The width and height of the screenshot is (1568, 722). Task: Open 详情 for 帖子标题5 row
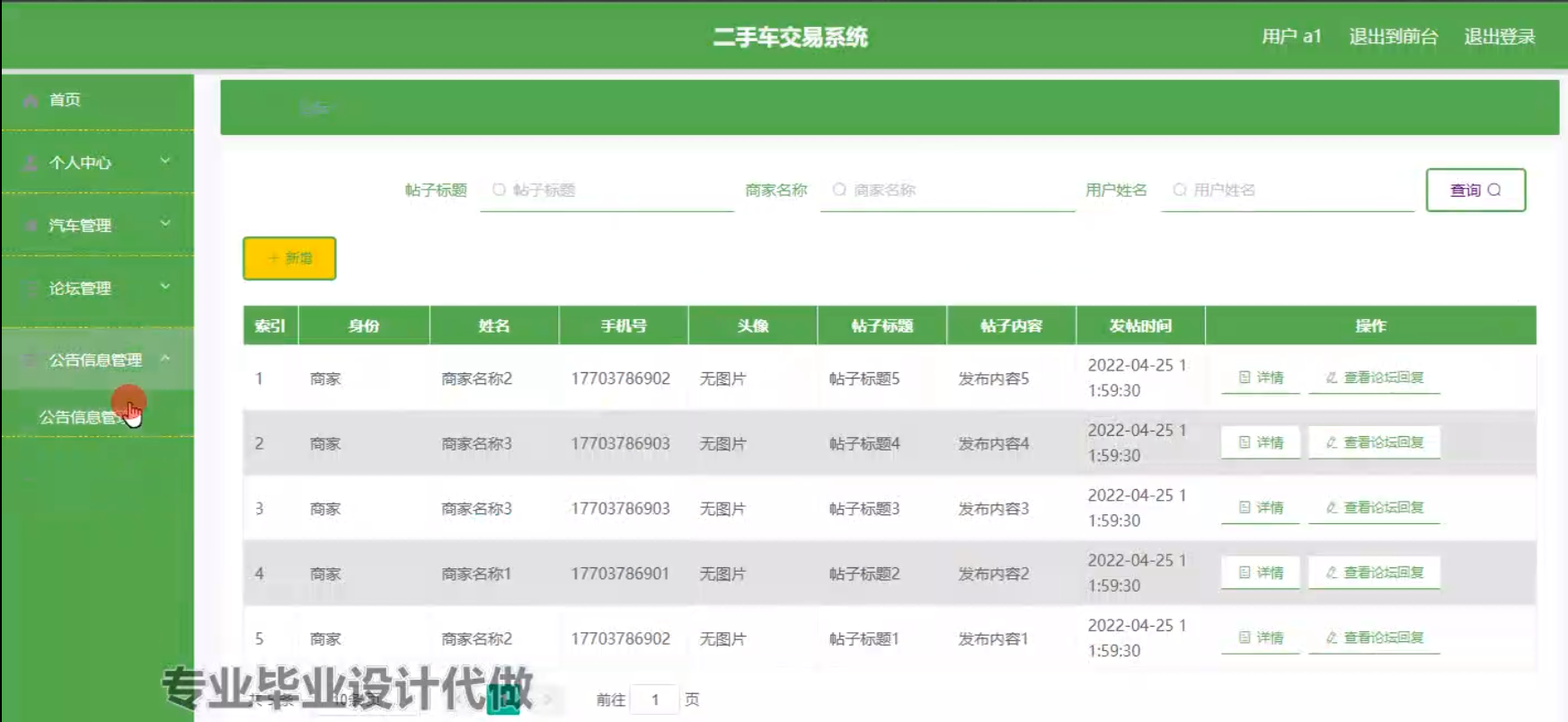pyautogui.click(x=1261, y=378)
